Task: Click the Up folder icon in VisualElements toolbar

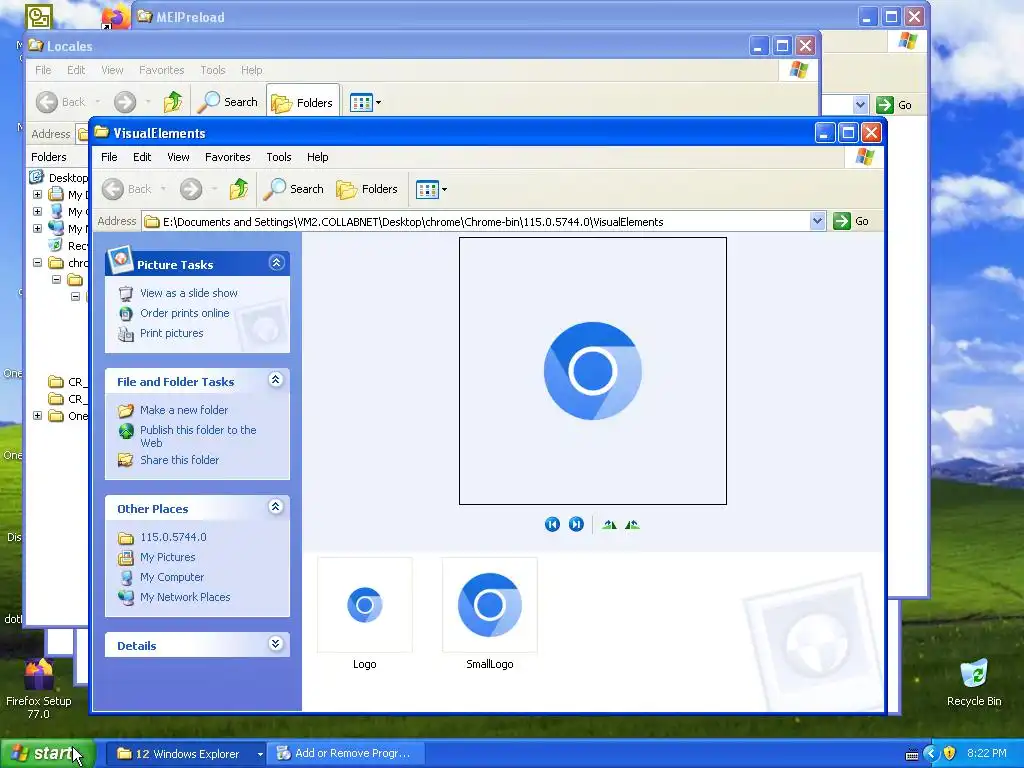Action: point(239,189)
